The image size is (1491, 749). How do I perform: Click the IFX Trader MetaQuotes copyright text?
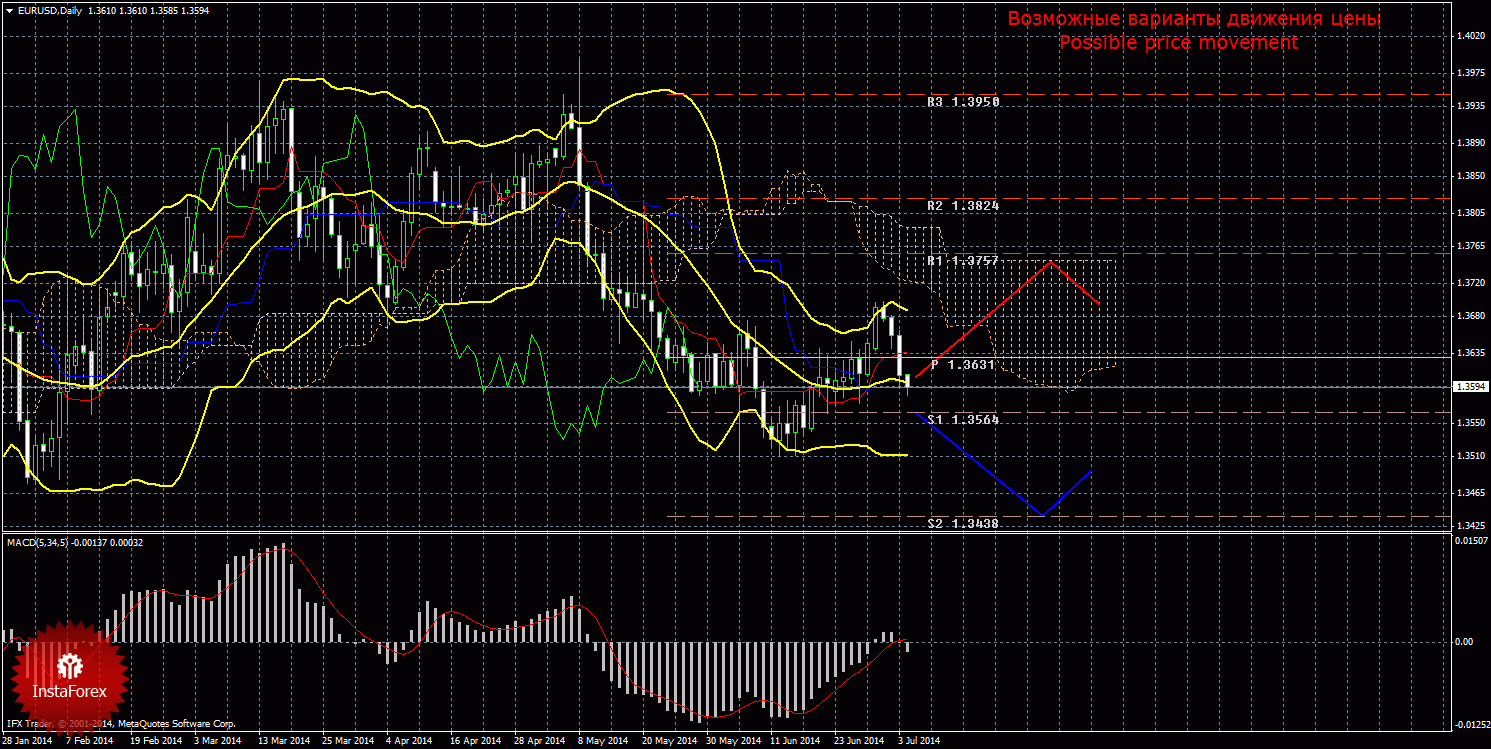click(x=120, y=722)
